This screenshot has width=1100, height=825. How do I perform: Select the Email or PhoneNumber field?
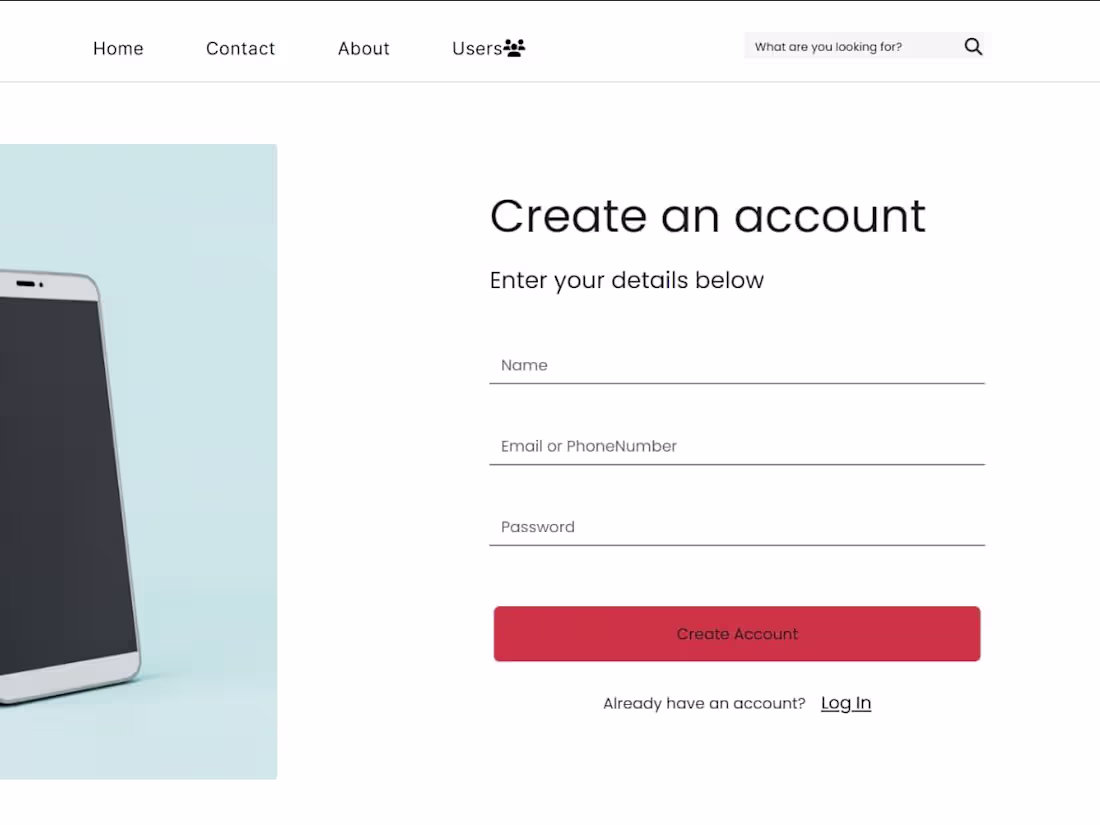[736, 446]
